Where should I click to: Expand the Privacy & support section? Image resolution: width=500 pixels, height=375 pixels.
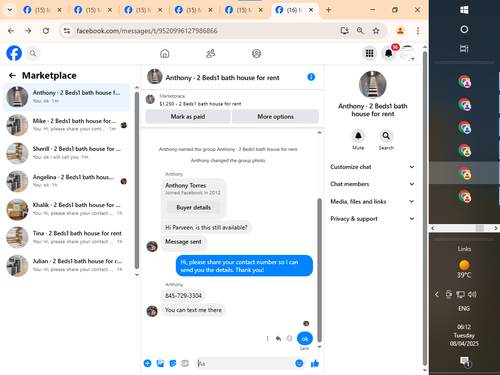(x=372, y=219)
